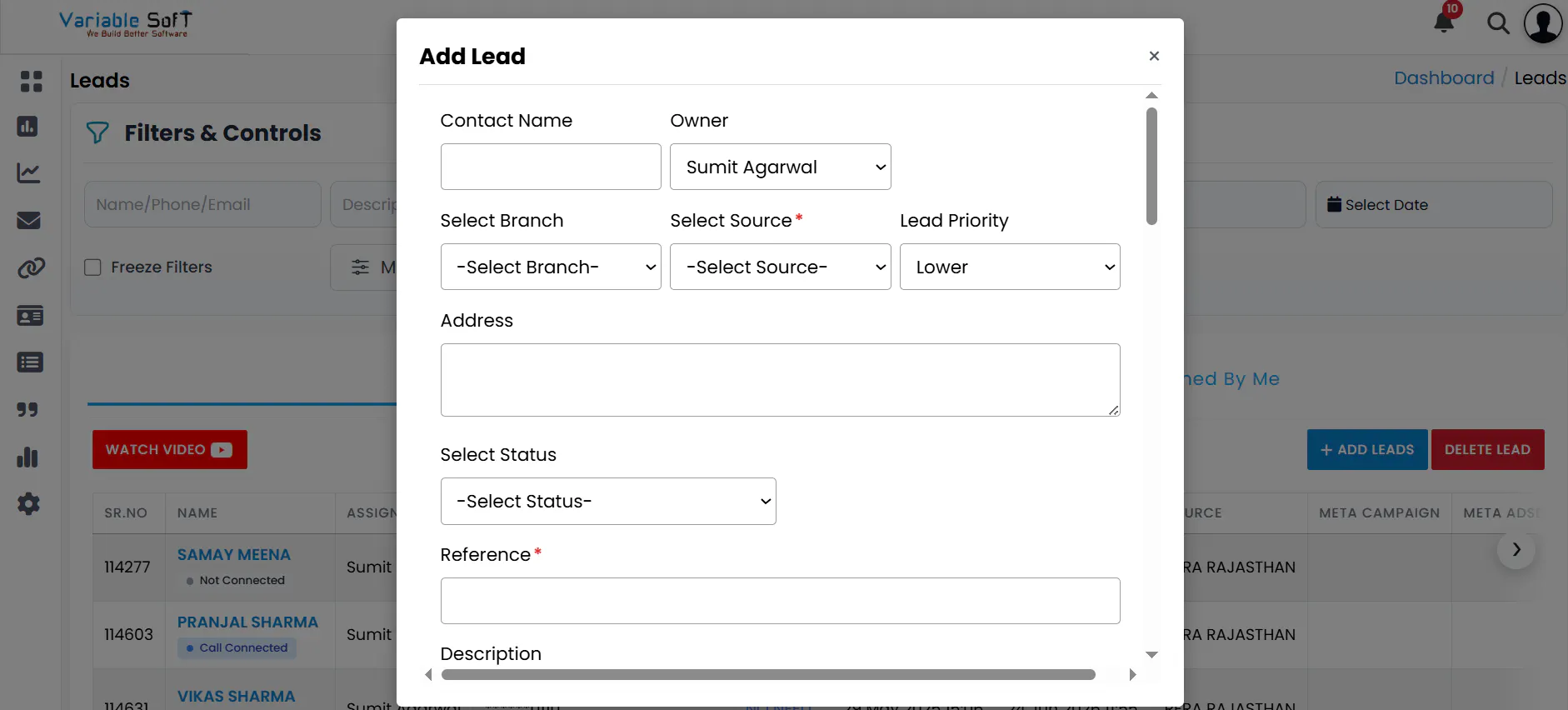Open the user profile avatar
The width and height of the screenshot is (1568, 710).
point(1543,22)
